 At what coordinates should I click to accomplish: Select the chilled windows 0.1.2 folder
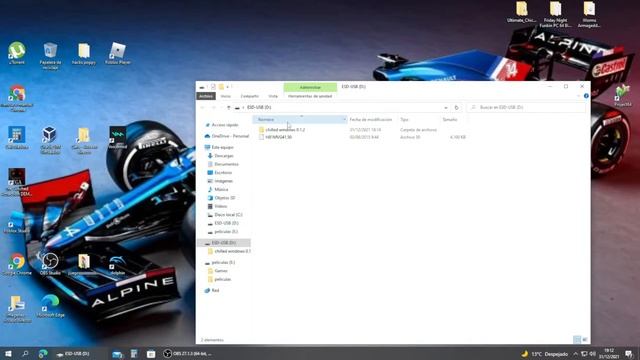[285, 130]
